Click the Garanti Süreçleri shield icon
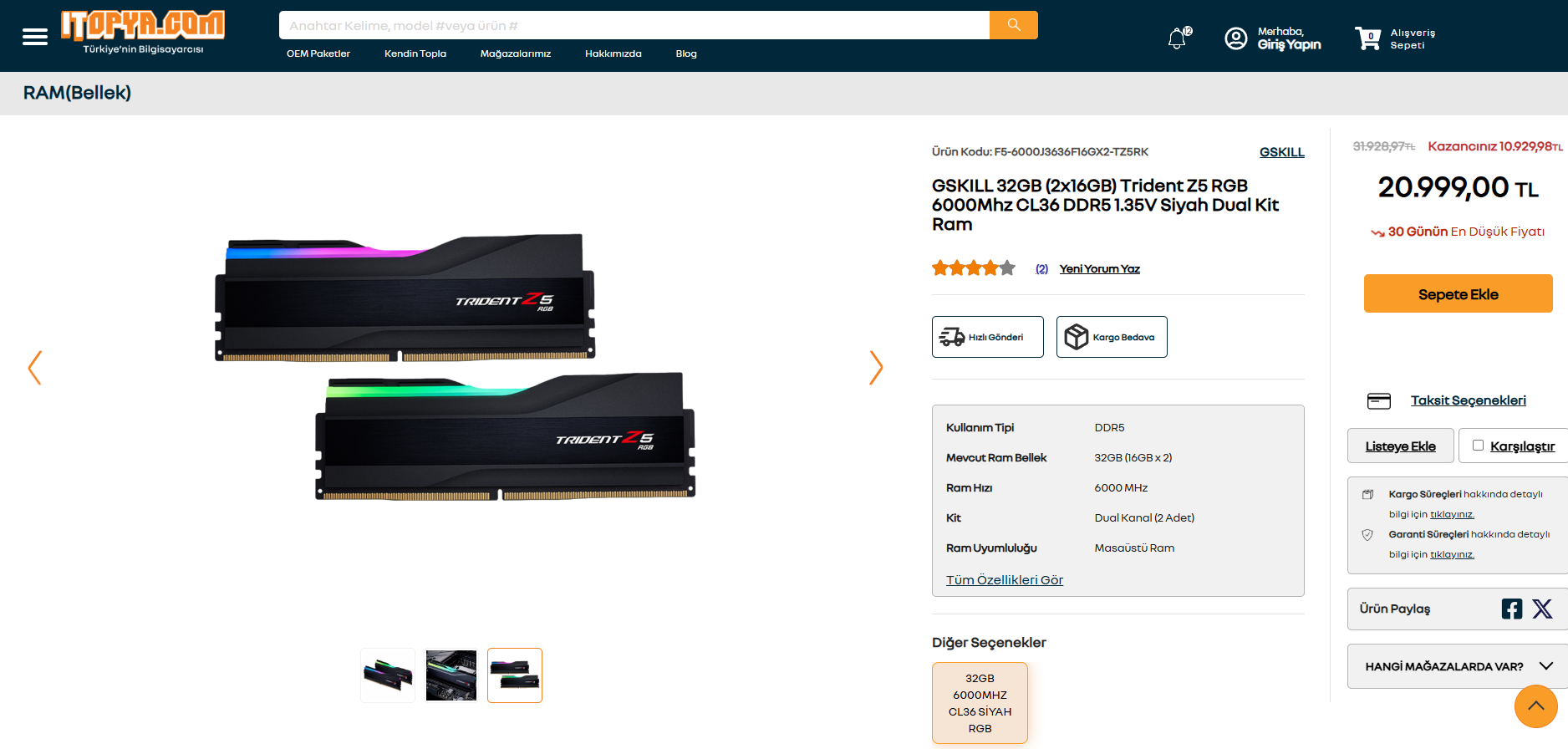This screenshot has height=749, width=1568. point(1368,534)
